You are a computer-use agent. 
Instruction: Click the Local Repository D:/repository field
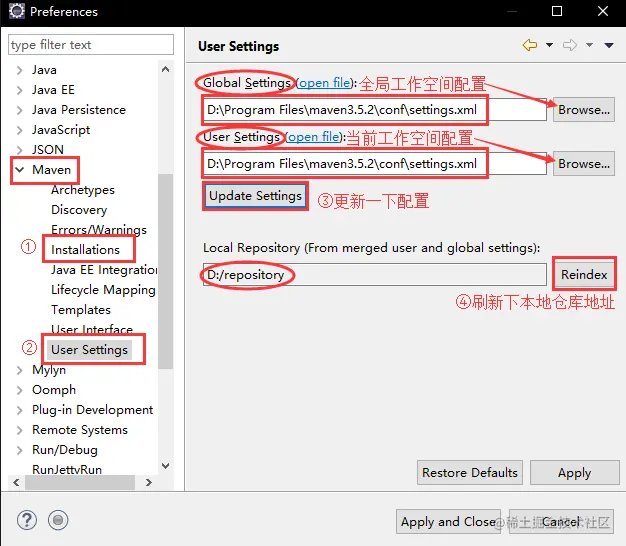click(374, 275)
